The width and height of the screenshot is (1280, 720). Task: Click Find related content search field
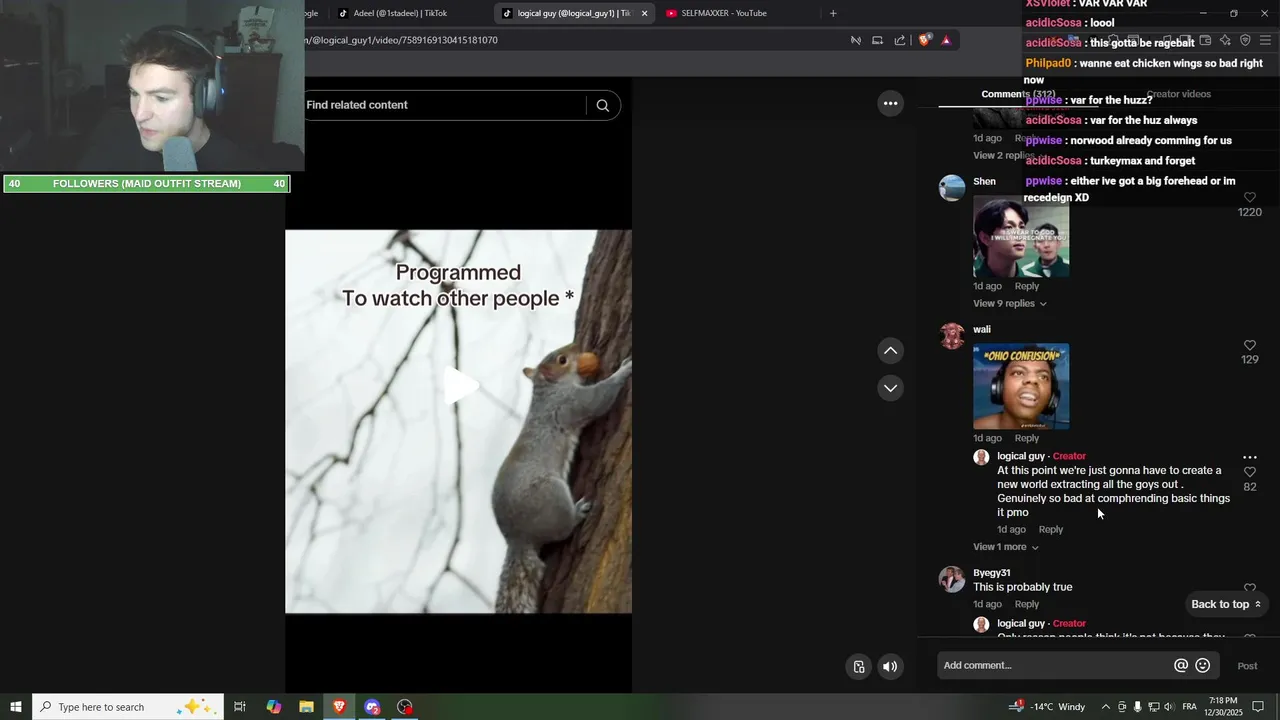[445, 105]
